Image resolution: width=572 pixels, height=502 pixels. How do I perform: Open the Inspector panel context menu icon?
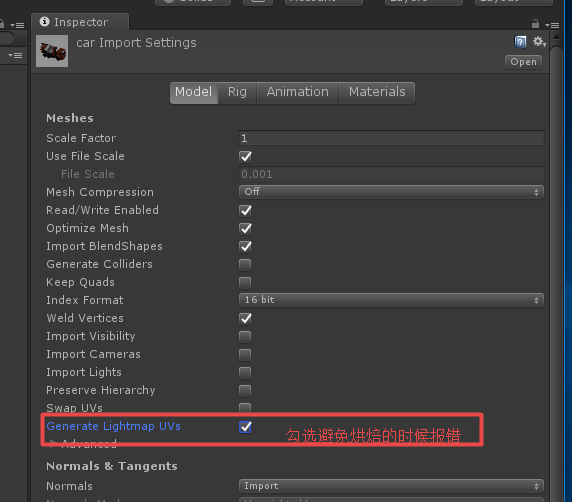coord(552,25)
